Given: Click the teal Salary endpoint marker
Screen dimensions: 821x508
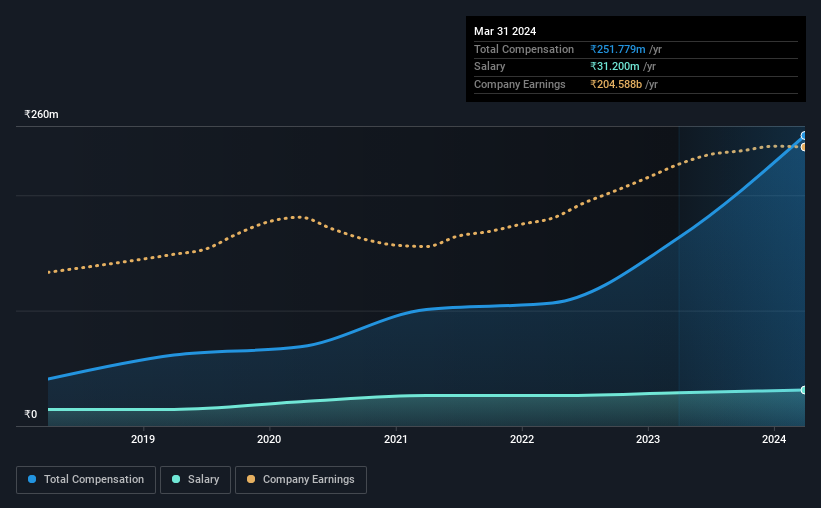Looking at the screenshot, I should click(803, 390).
